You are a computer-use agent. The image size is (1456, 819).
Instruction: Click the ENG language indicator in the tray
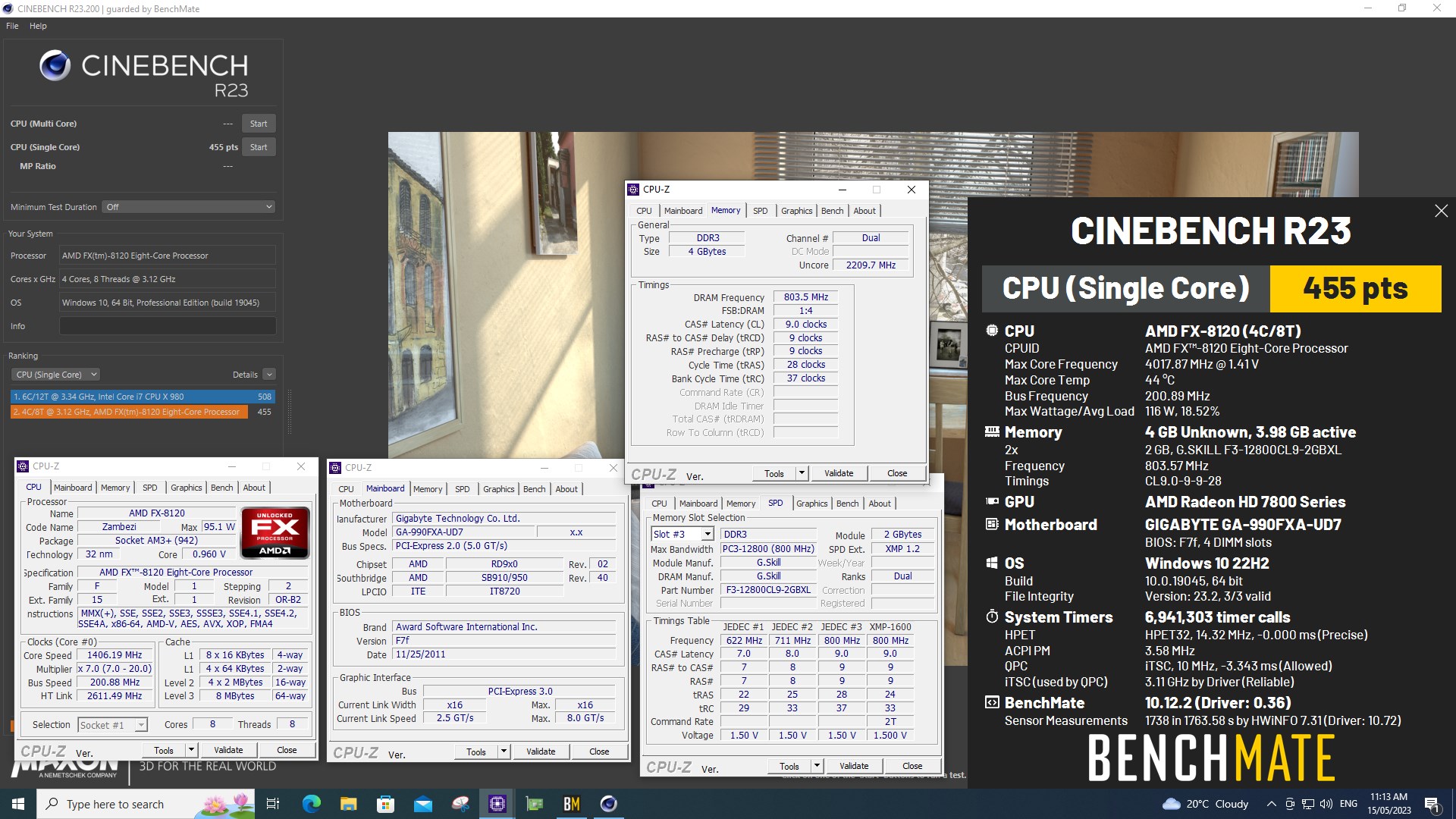[x=1348, y=804]
